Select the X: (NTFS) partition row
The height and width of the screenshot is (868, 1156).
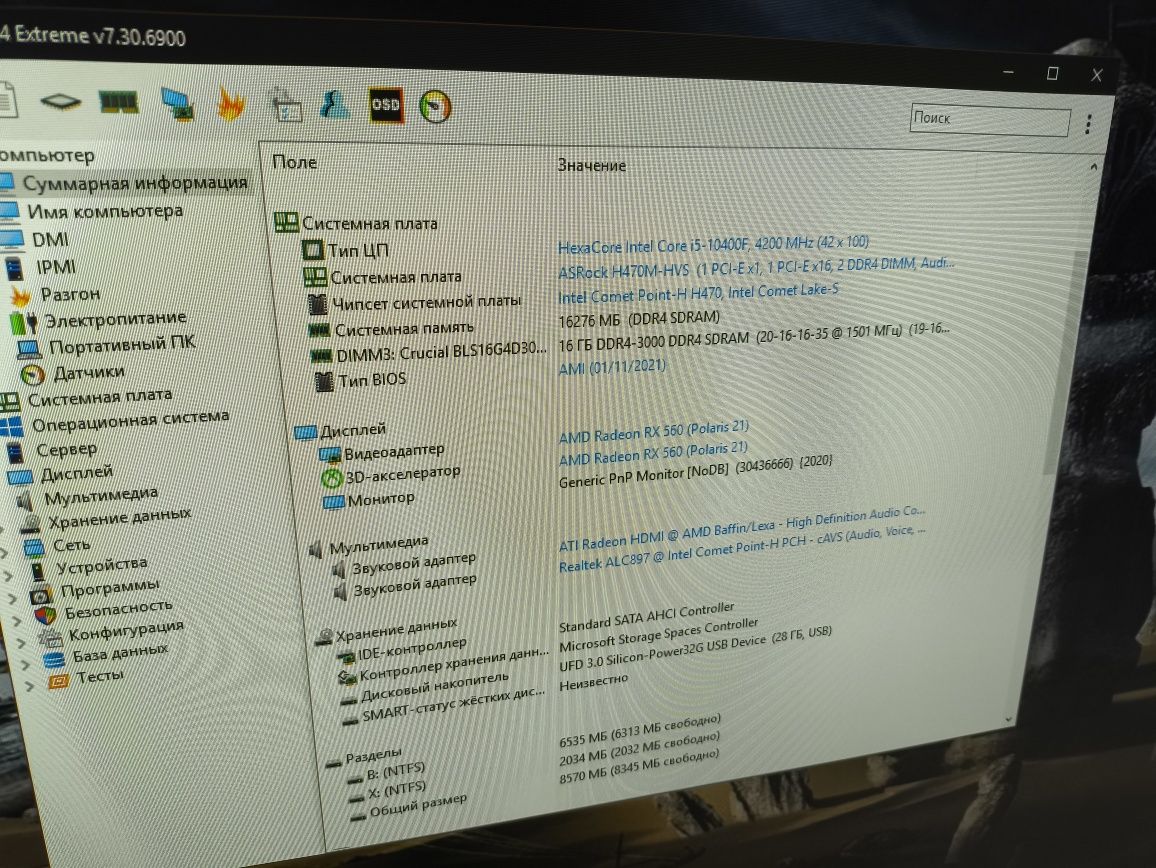389,791
